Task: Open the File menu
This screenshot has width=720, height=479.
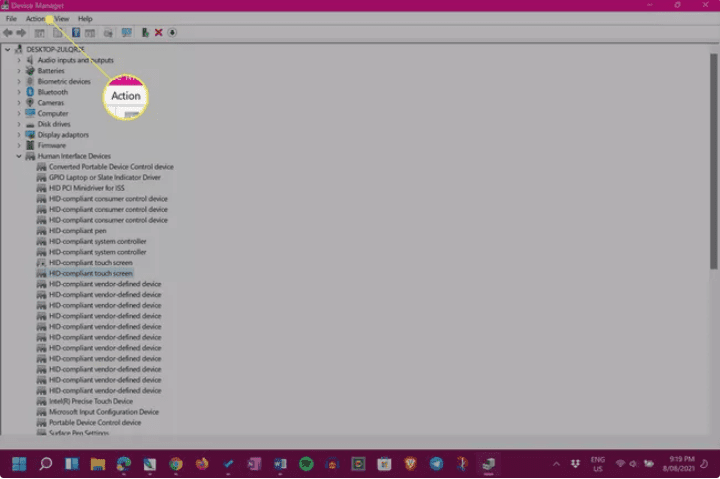Action: pyautogui.click(x=11, y=19)
